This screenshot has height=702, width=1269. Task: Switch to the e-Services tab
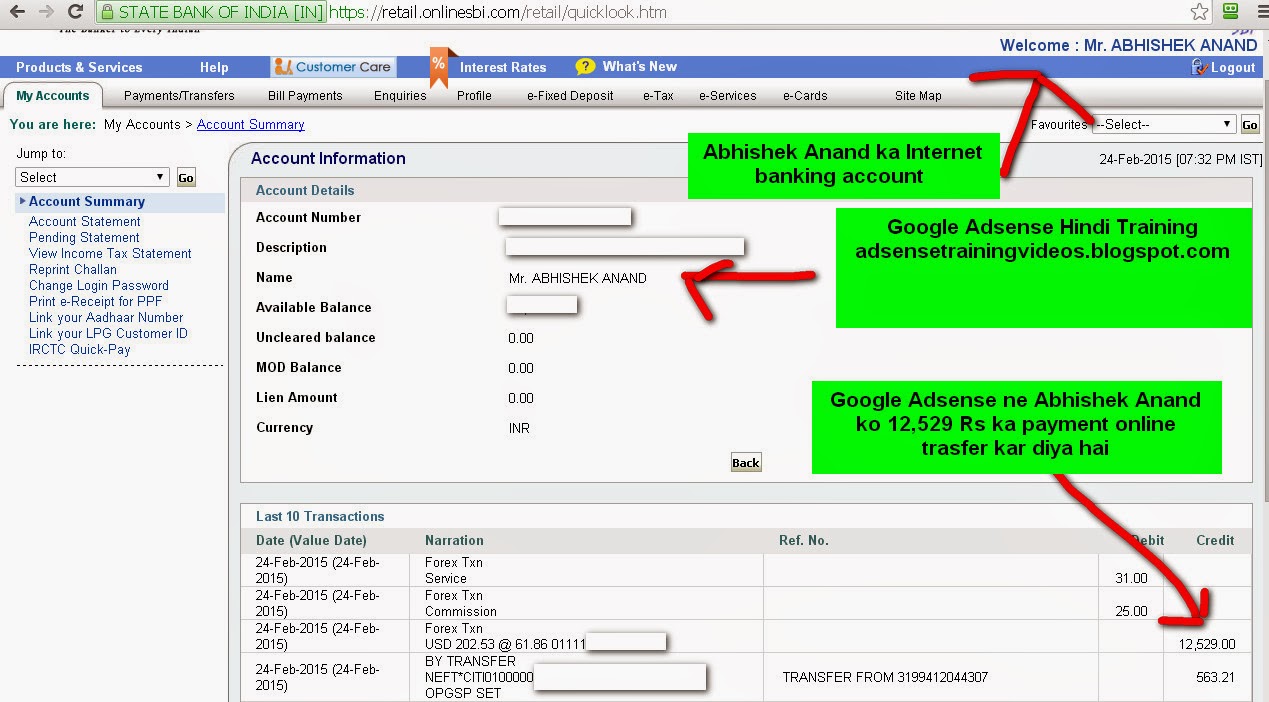click(727, 96)
